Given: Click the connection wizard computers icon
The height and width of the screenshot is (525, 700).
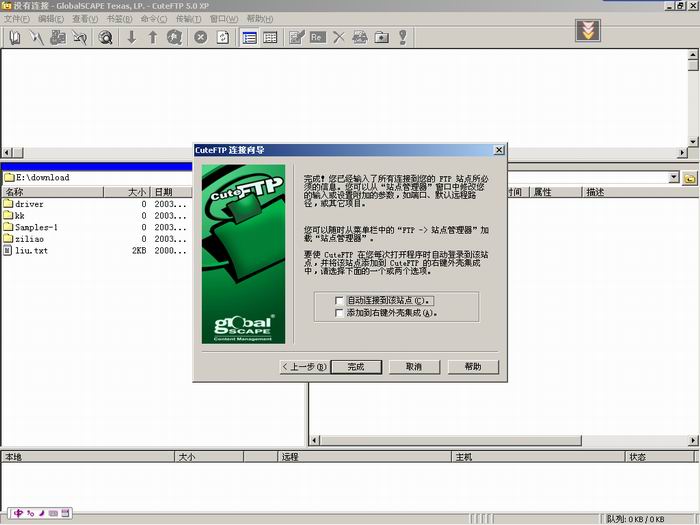Looking at the screenshot, I should (58, 38).
